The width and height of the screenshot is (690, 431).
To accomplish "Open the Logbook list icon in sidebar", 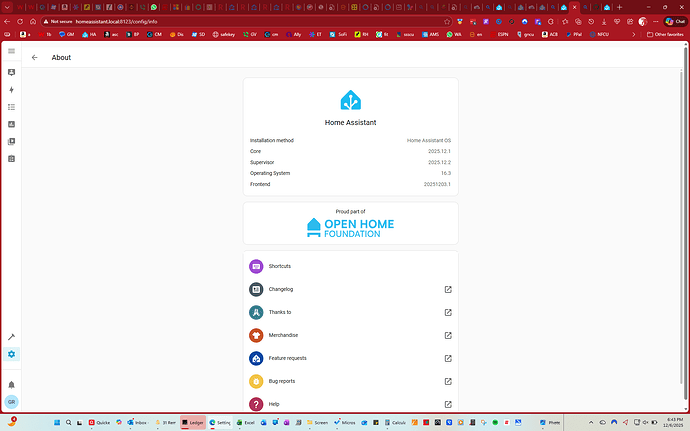I will (11, 107).
